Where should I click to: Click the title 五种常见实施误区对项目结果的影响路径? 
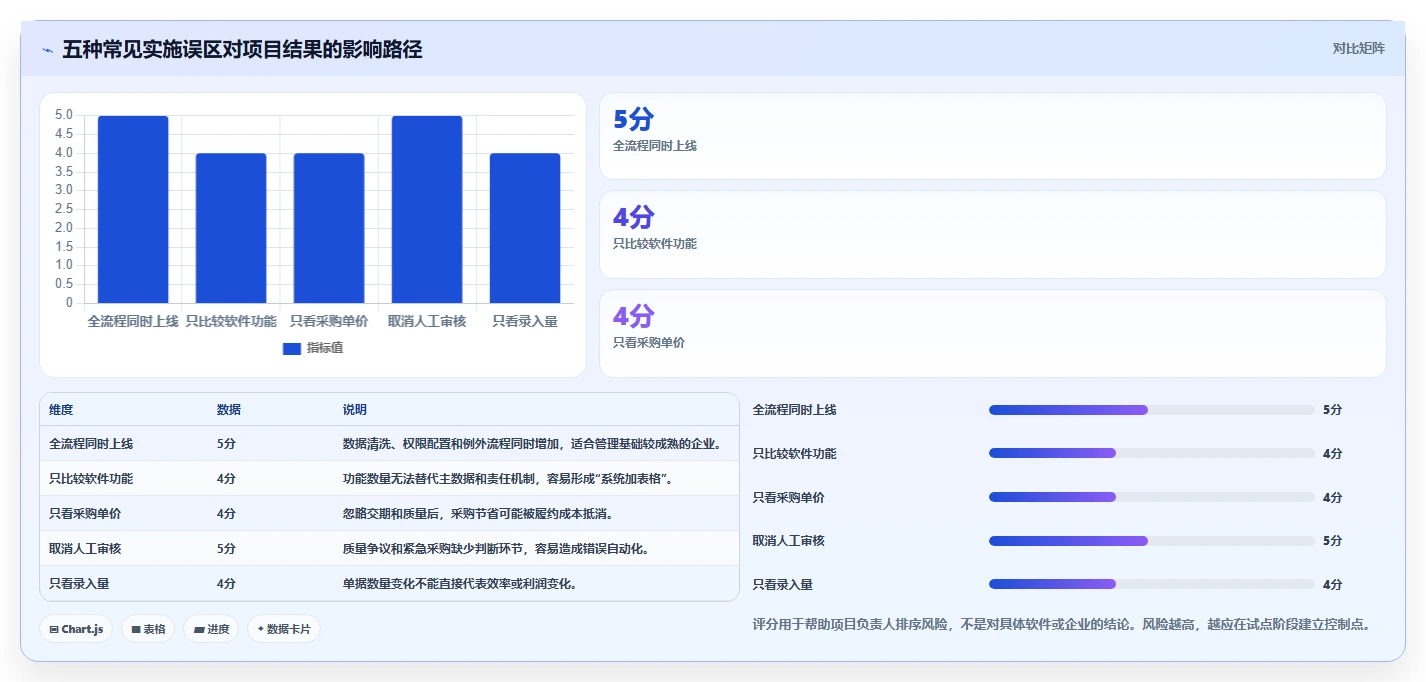[242, 50]
